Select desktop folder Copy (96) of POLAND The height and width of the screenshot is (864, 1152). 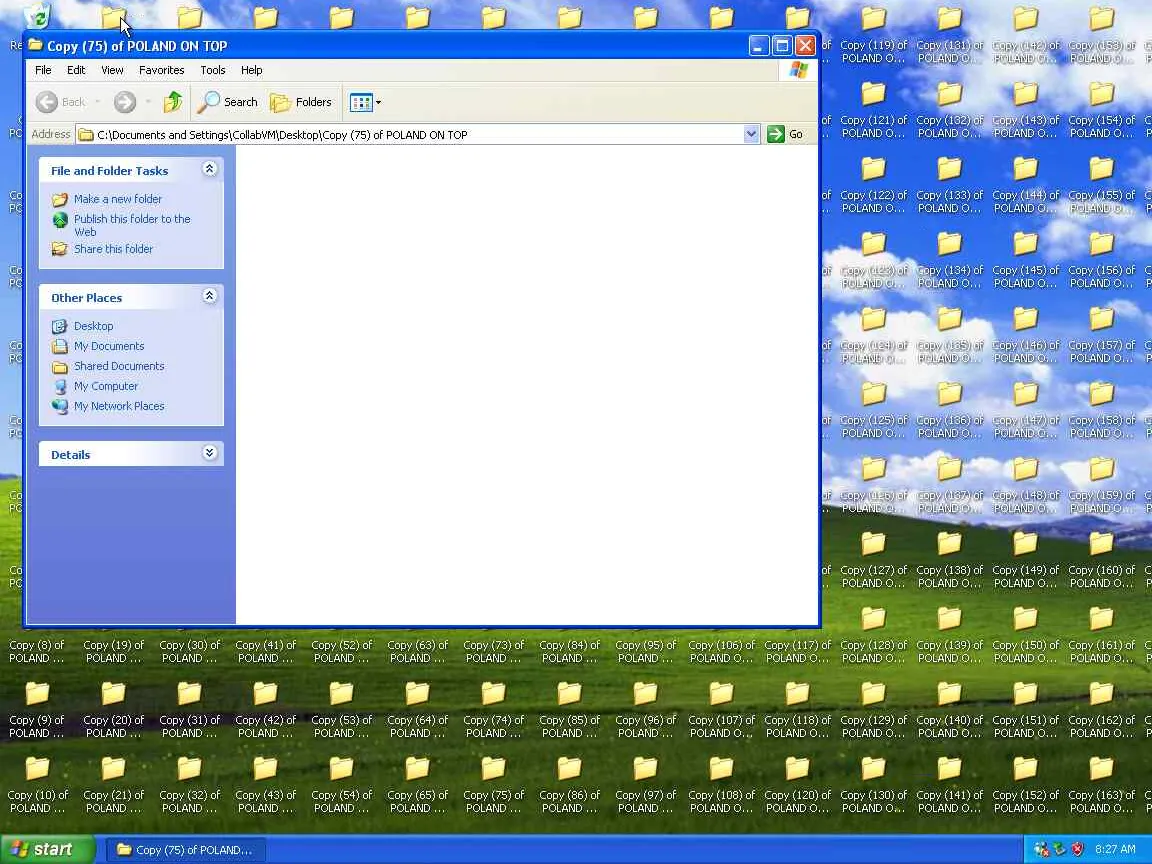pos(646,710)
